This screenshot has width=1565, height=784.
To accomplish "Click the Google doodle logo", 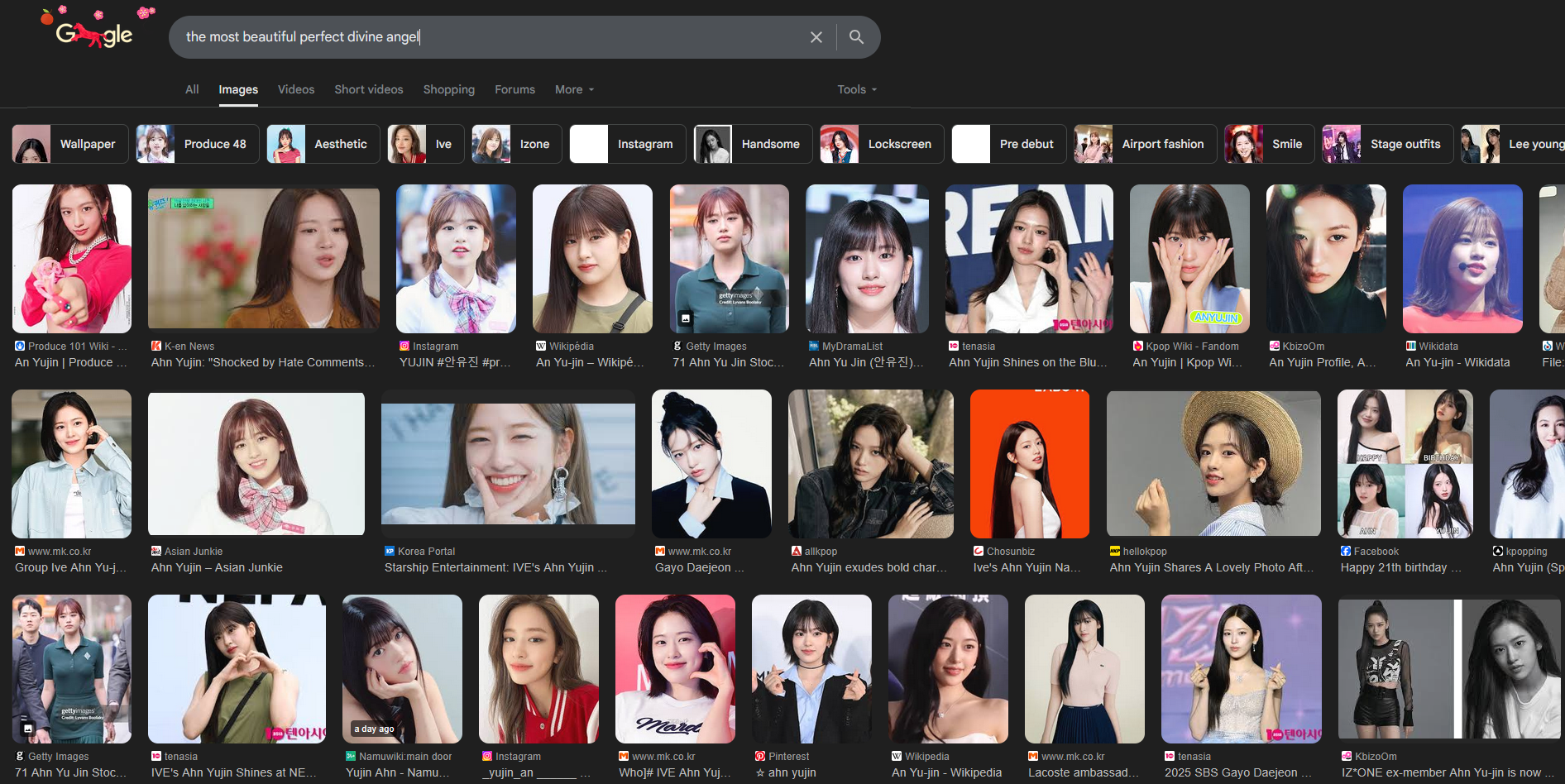I will point(96,29).
